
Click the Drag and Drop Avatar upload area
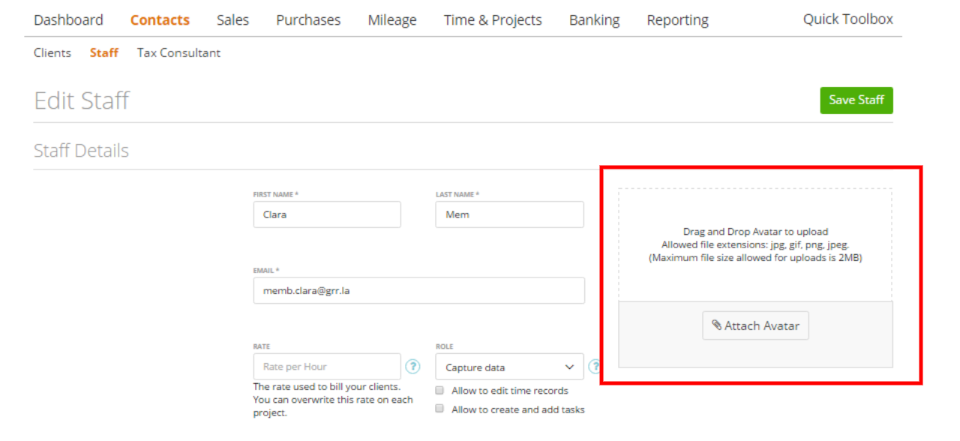(x=756, y=244)
